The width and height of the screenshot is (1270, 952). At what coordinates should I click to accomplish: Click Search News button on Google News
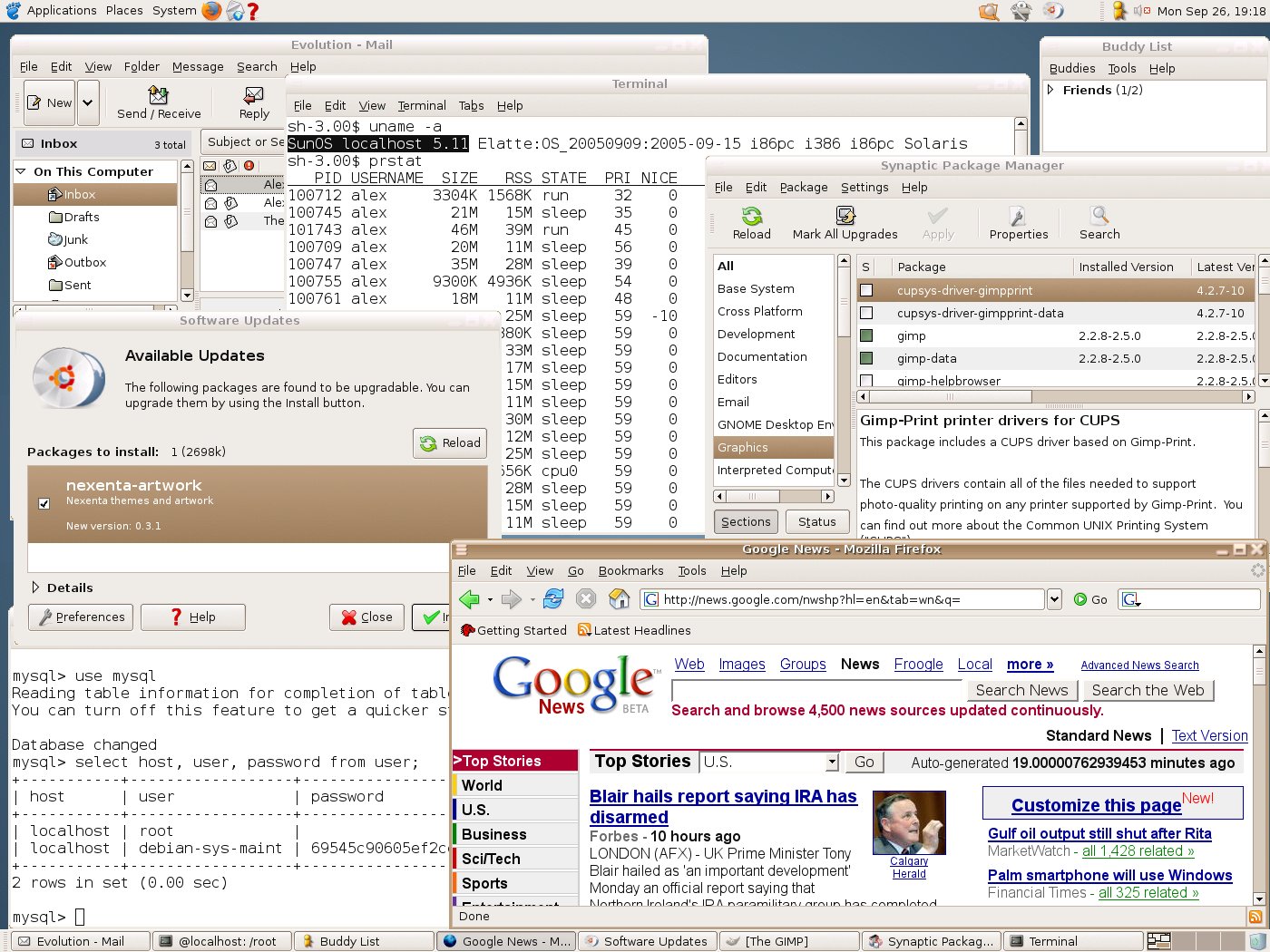click(1021, 690)
